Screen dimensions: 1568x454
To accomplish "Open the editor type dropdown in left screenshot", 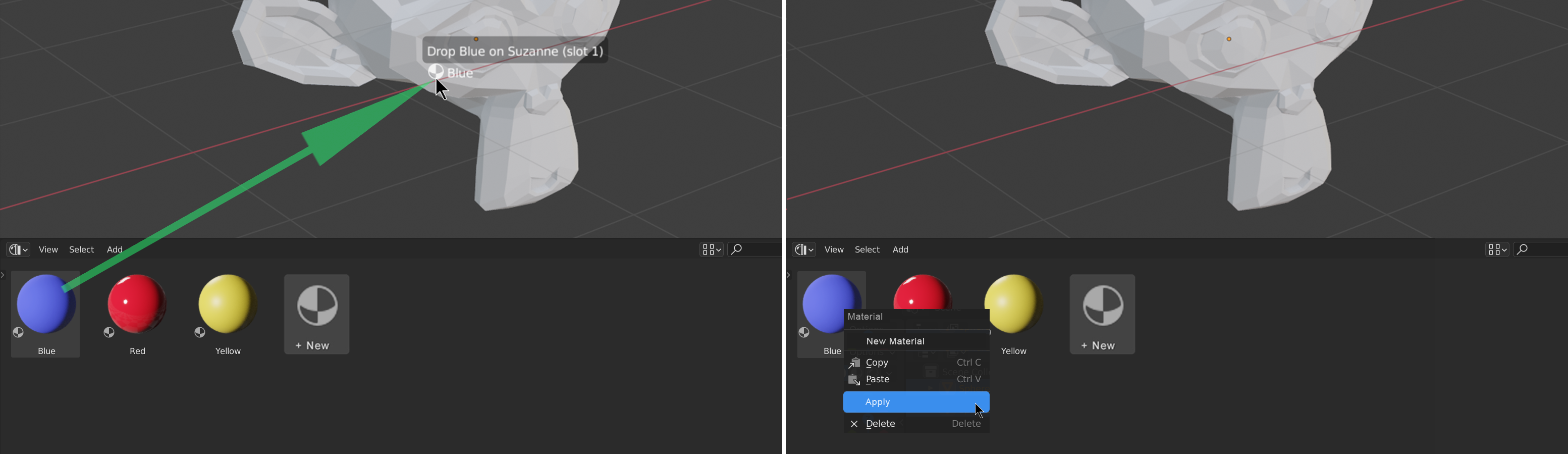I will [18, 249].
